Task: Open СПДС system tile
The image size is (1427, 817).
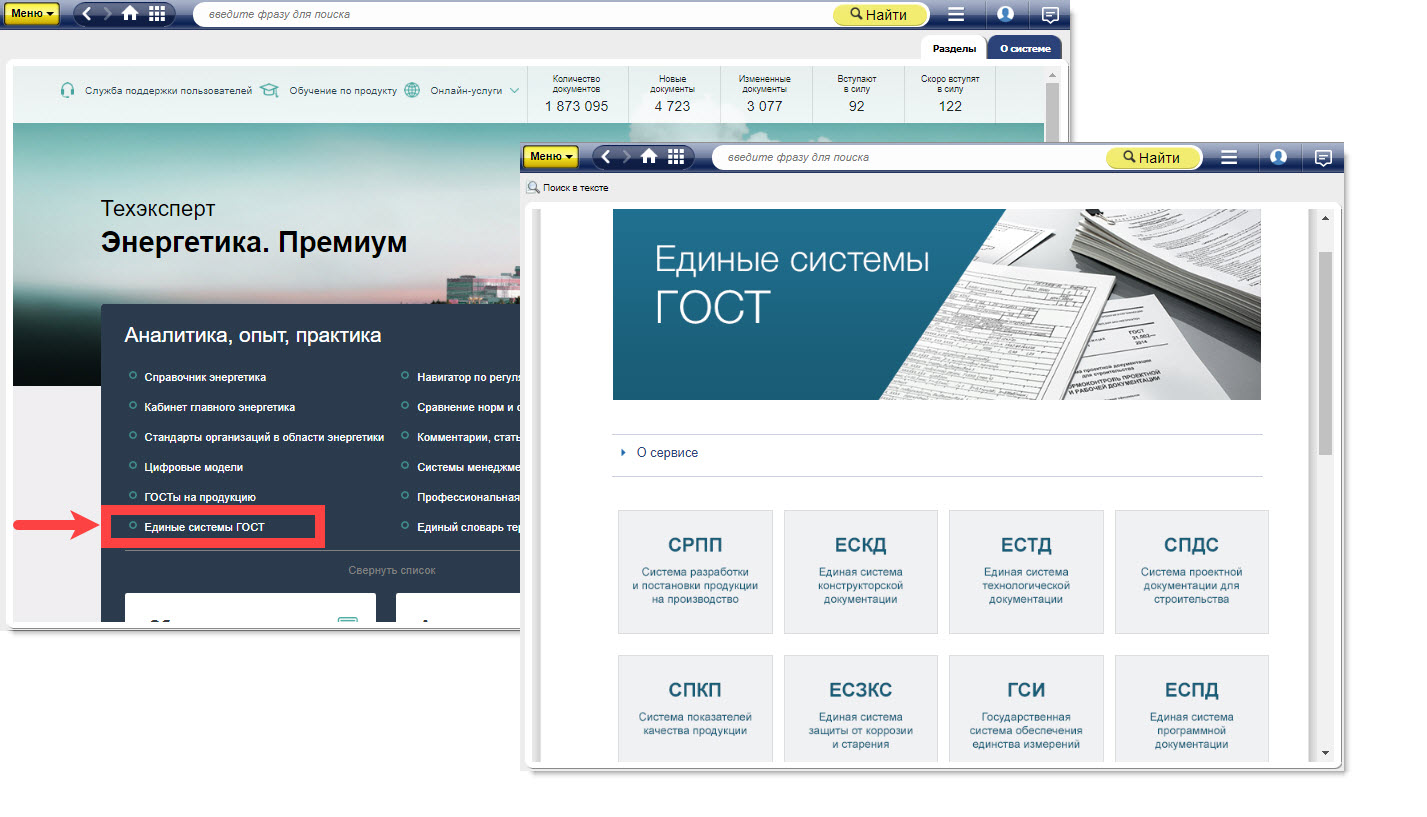Action: pyautogui.click(x=1191, y=571)
